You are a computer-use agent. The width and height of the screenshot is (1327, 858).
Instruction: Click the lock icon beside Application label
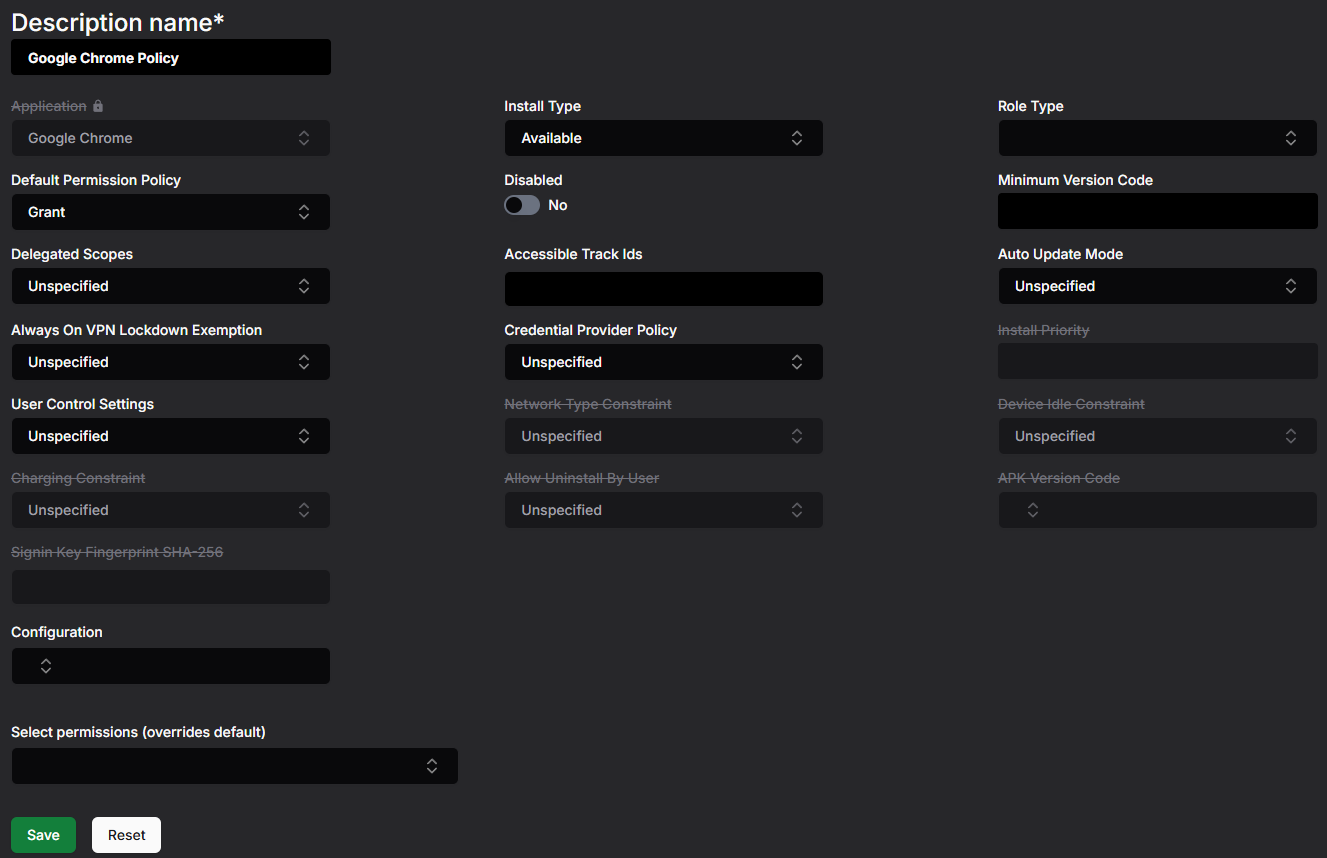[x=98, y=106]
